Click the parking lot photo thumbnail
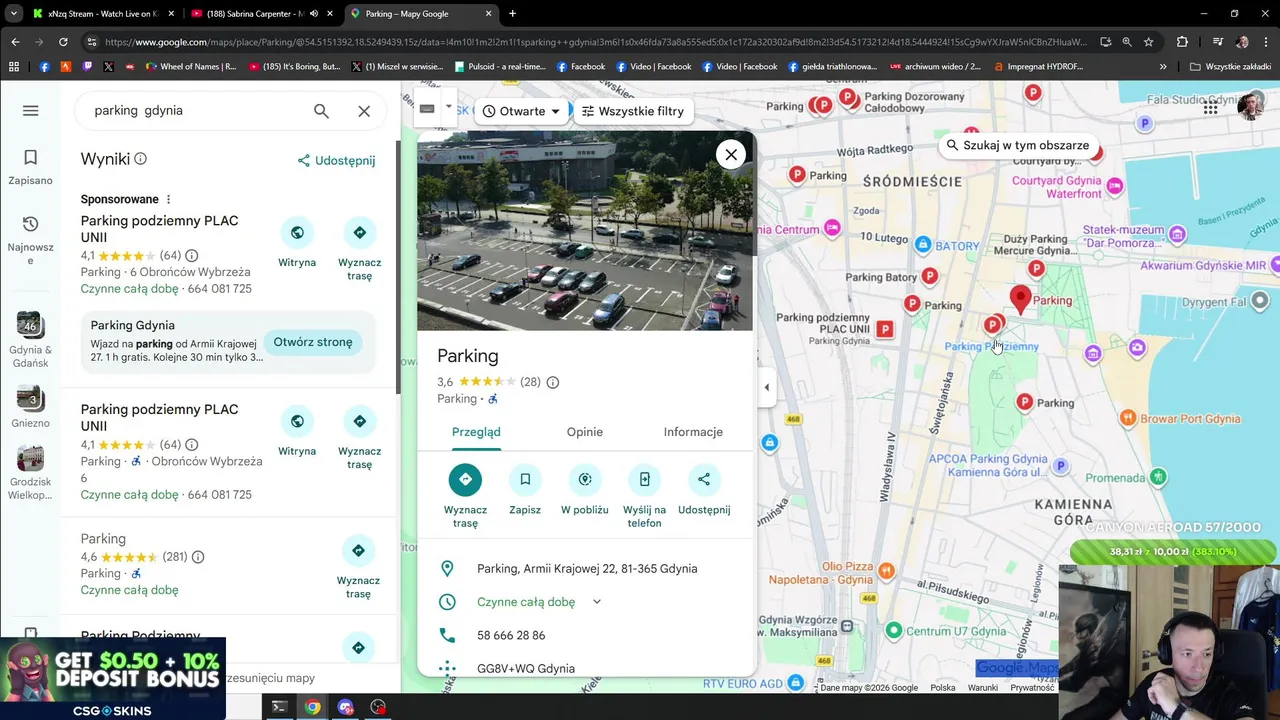This screenshot has width=1280, height=720. 584,230
